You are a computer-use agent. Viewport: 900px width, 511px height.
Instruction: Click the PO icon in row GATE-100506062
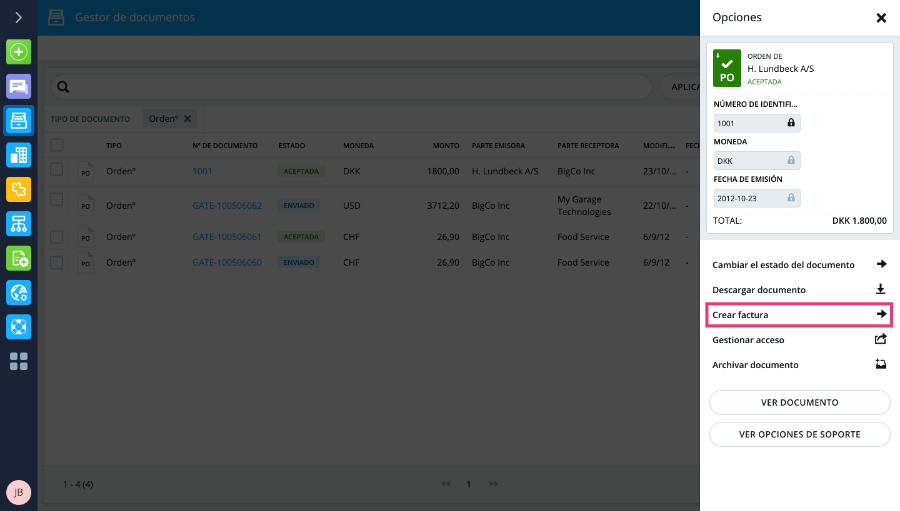click(x=86, y=205)
